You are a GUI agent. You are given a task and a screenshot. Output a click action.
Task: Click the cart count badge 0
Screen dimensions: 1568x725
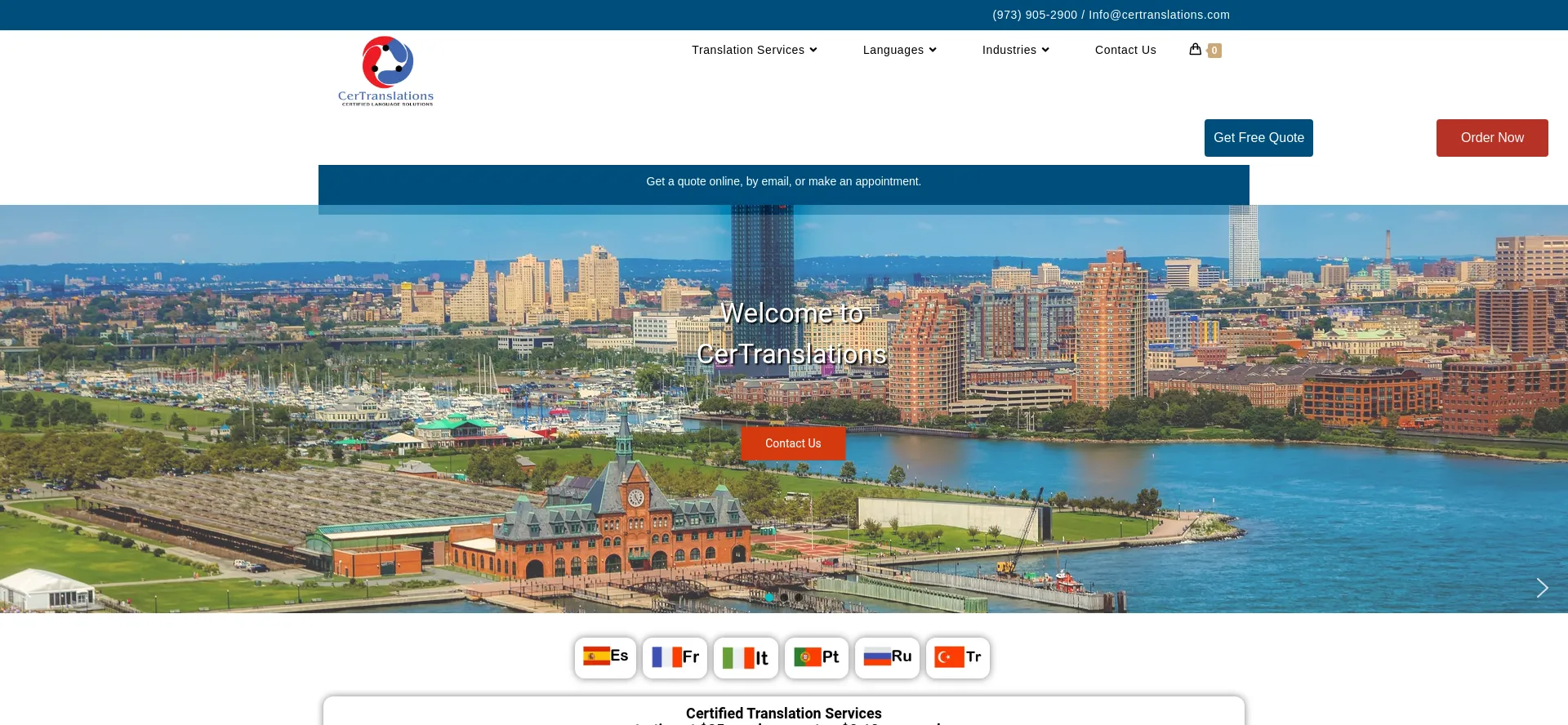tap(1214, 51)
